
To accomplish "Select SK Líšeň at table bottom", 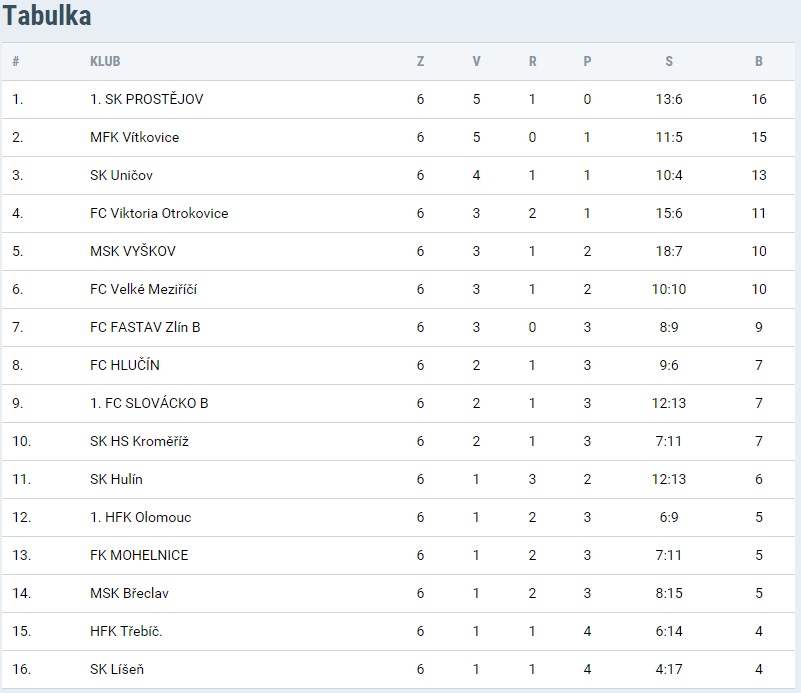I will click(117, 669).
